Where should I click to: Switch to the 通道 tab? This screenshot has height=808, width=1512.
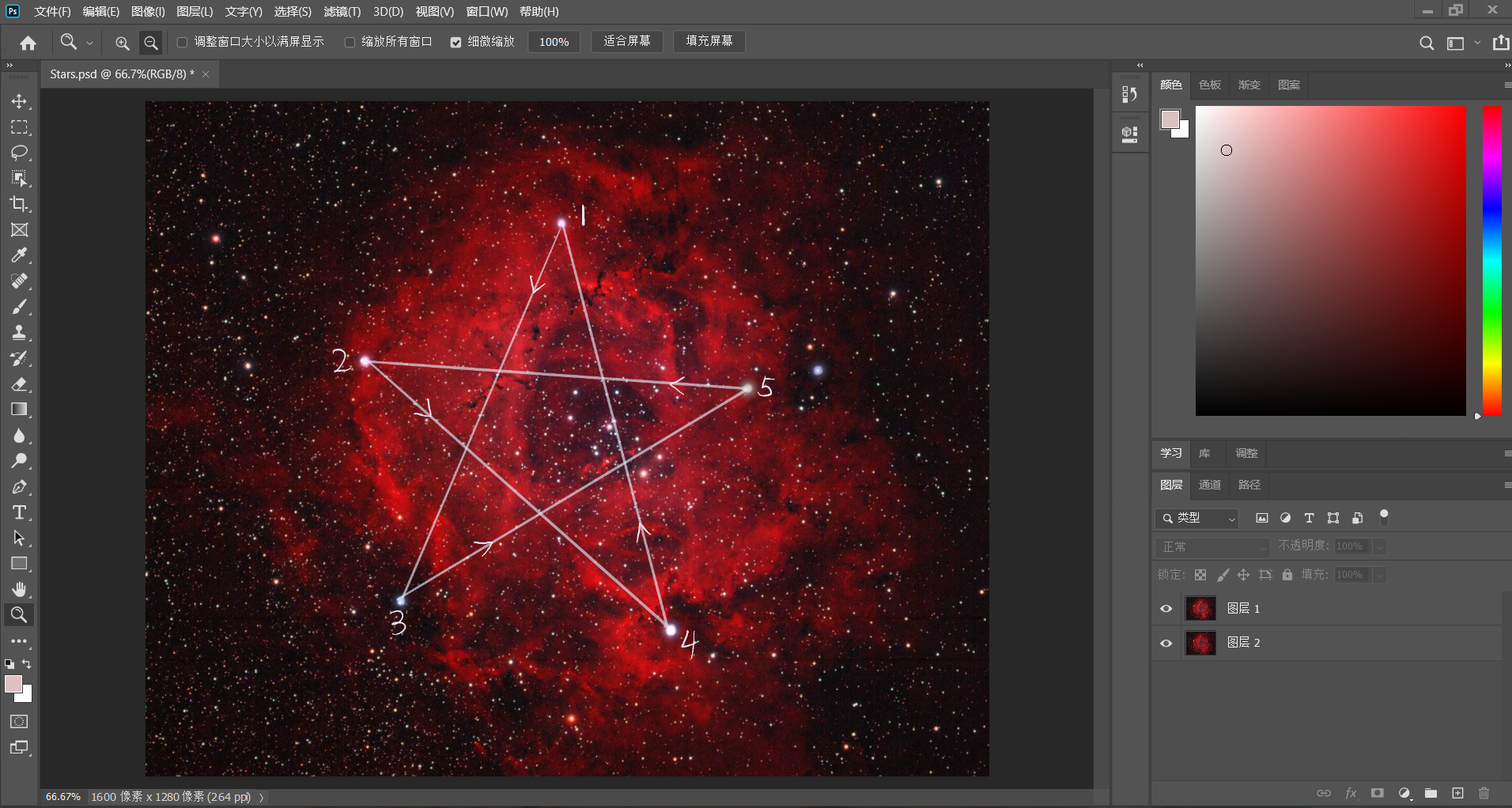[x=1210, y=485]
